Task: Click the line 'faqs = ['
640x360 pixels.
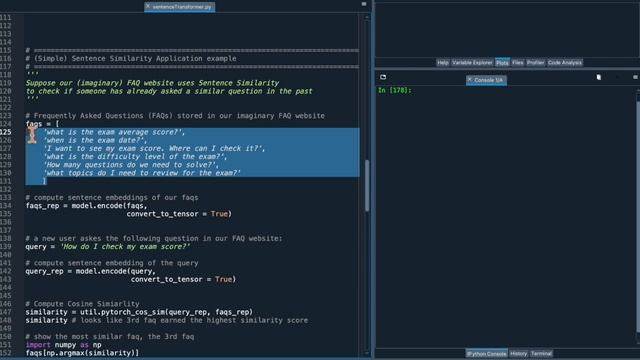Action: pos(42,124)
